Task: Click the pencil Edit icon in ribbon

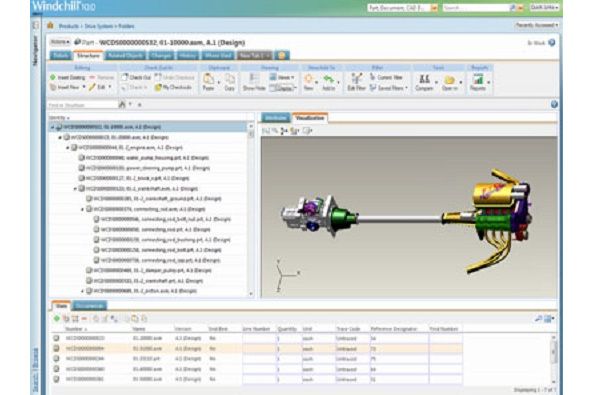Action: (92, 87)
